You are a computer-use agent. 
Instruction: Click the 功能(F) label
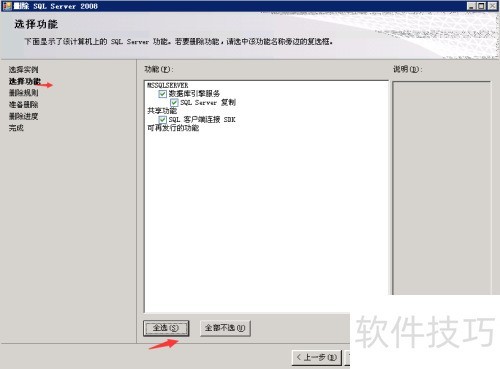coord(159,69)
